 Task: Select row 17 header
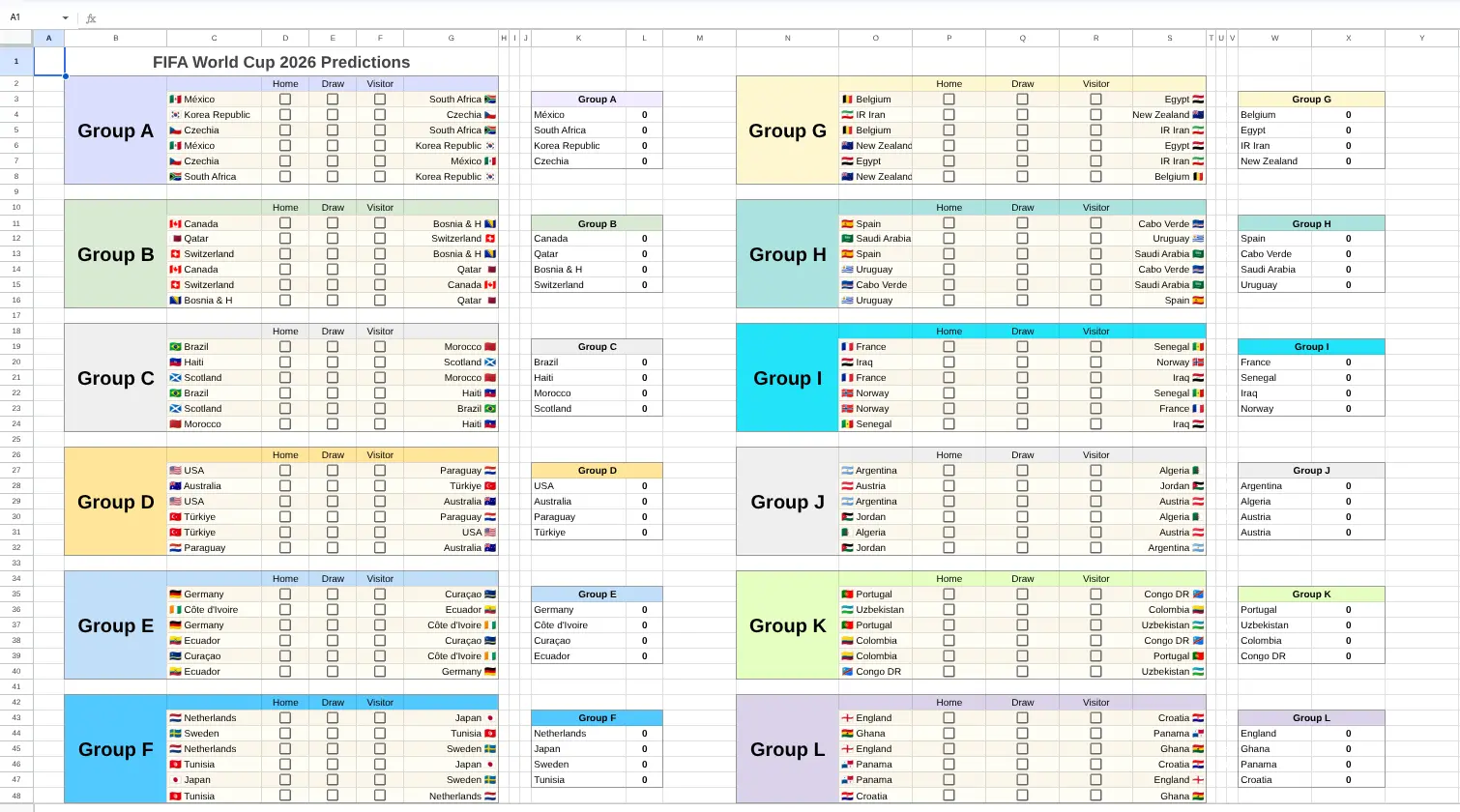16,316
